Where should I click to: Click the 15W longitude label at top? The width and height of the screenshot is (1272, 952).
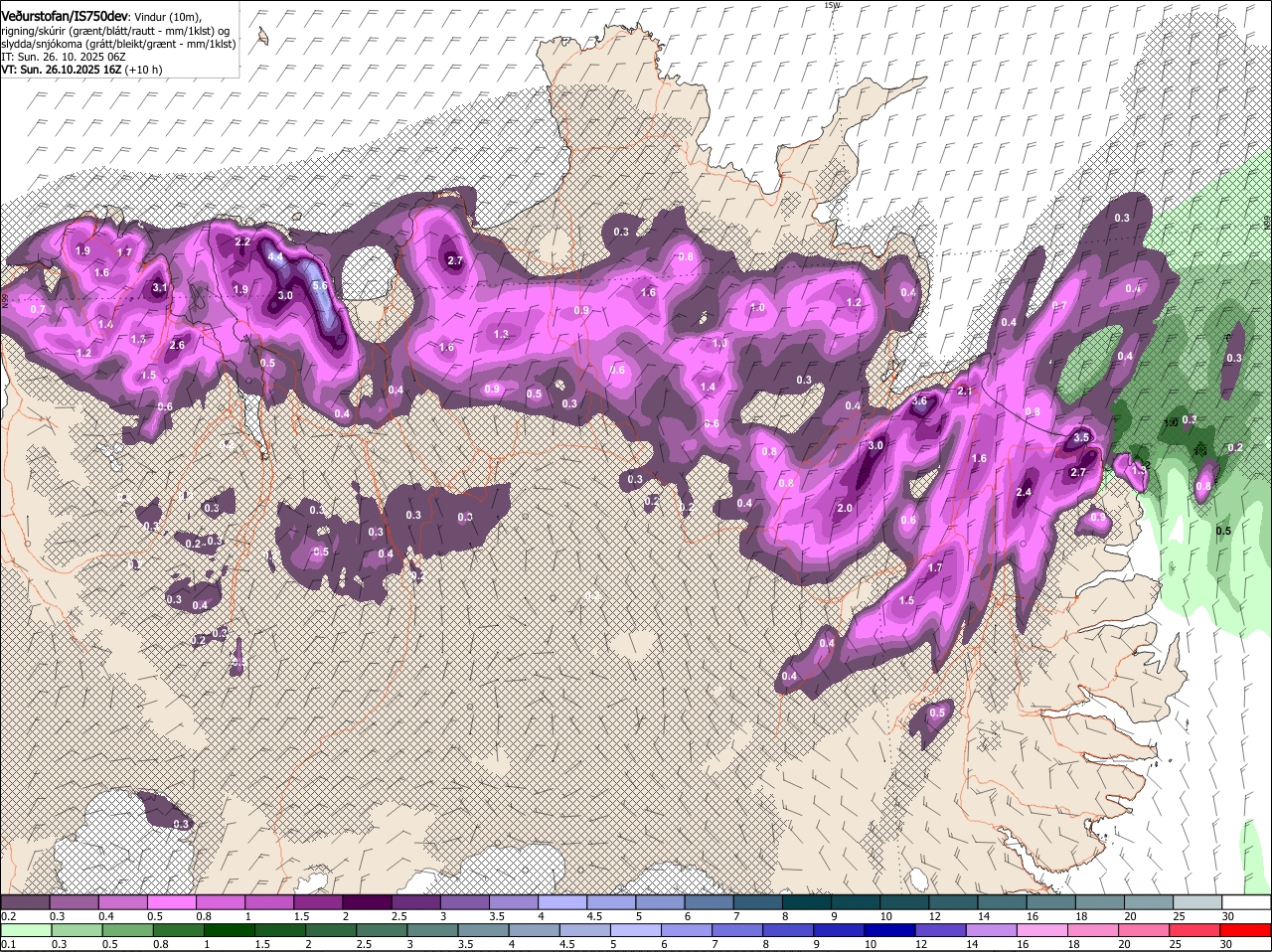click(x=832, y=5)
